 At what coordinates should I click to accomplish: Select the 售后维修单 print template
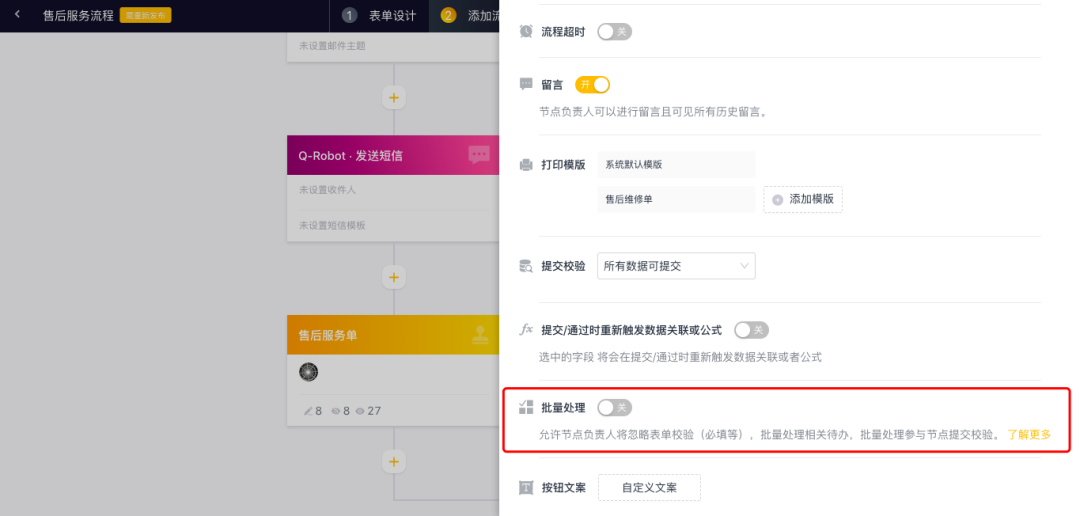[x=676, y=199]
